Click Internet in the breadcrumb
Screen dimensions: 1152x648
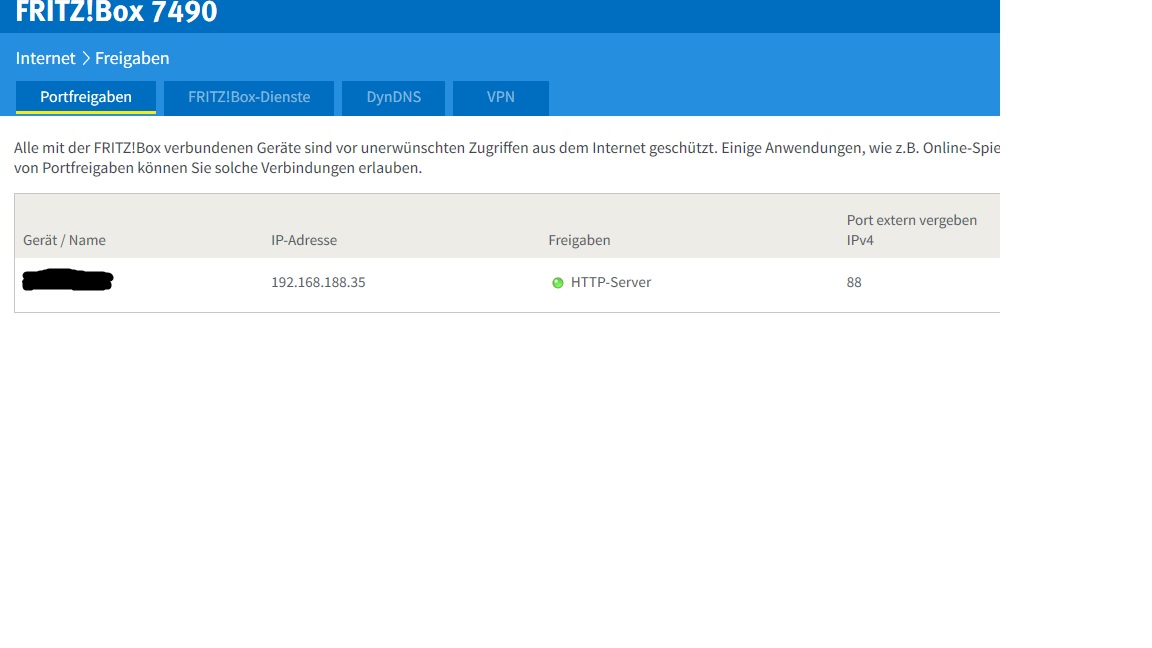pyautogui.click(x=46, y=58)
